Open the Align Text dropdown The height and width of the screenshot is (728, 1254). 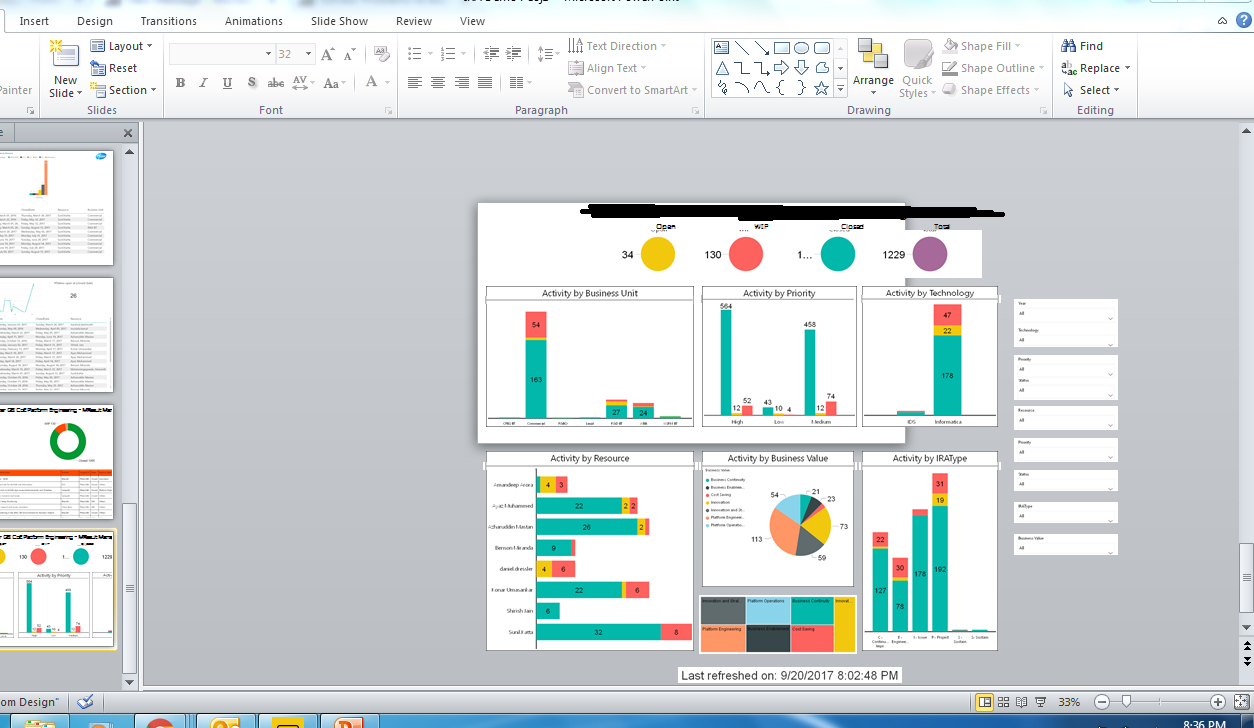coord(608,68)
